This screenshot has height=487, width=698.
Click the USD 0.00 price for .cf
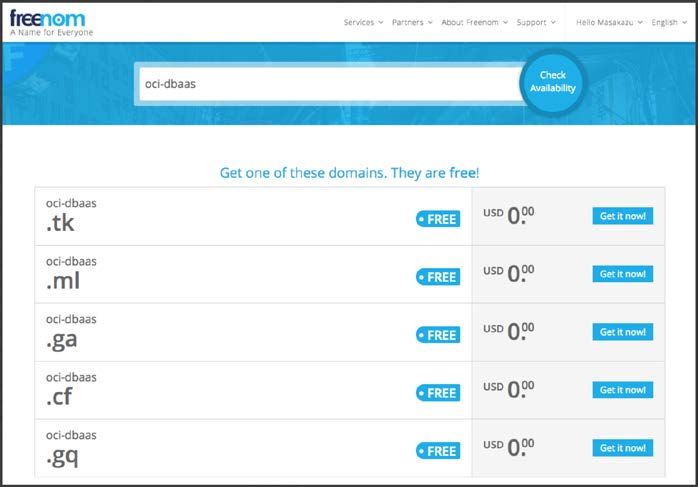tap(509, 390)
